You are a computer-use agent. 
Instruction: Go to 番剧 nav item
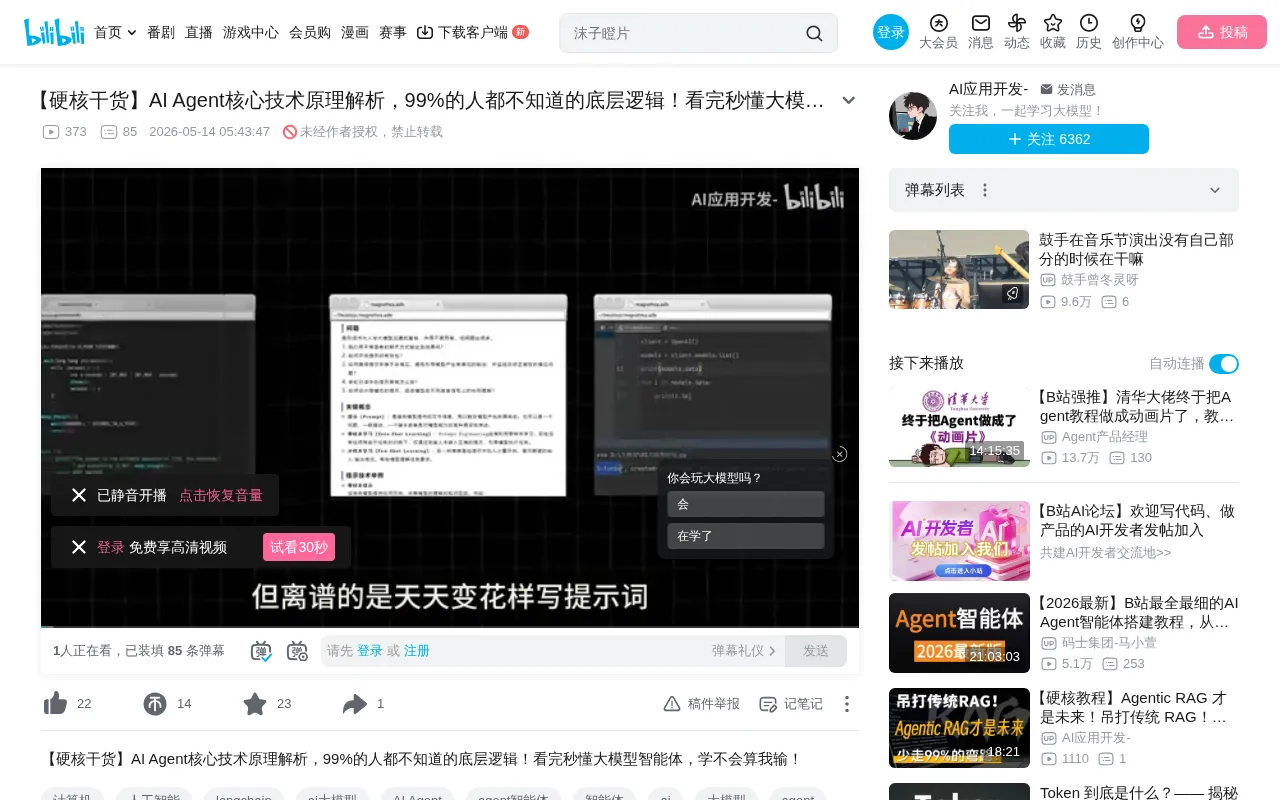coord(161,32)
